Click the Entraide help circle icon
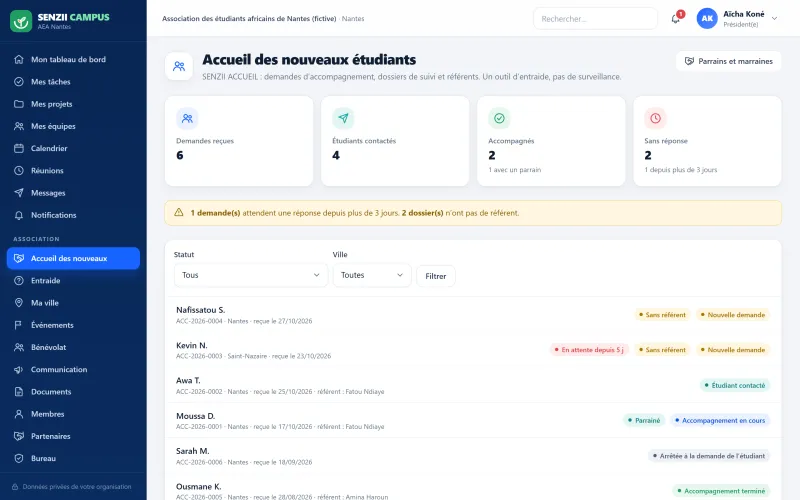 19,281
